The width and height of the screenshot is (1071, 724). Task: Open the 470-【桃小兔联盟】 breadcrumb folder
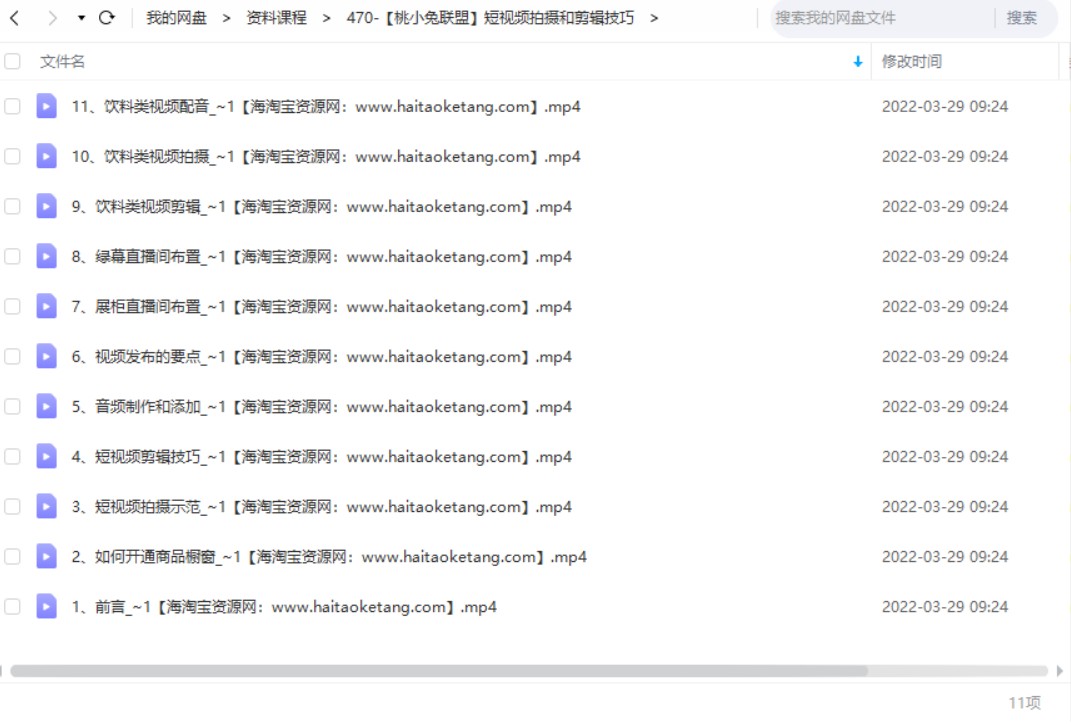(490, 18)
